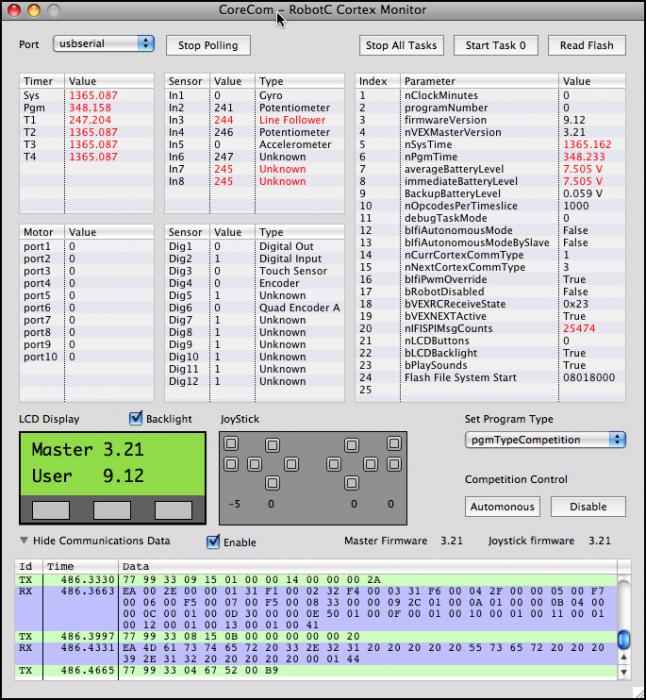
Task: Click the Motor column header
Action: tap(42, 232)
